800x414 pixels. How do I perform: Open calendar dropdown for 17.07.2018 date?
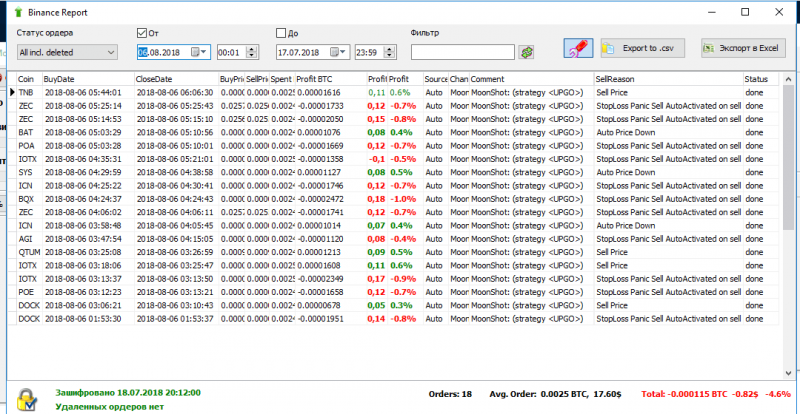338,52
